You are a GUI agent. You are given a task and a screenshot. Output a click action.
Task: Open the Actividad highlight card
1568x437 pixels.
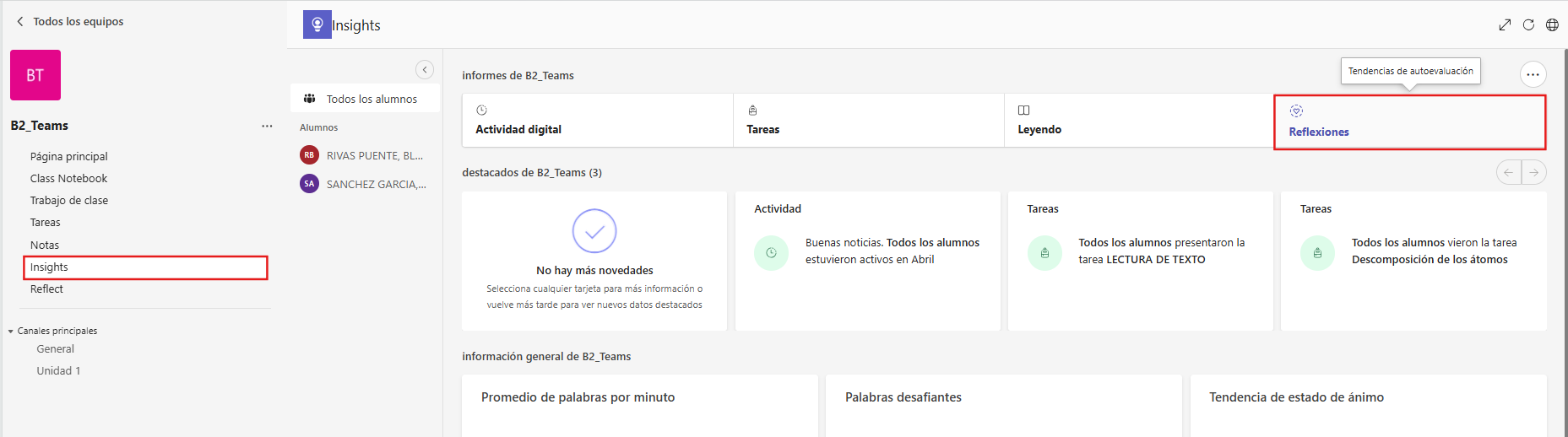(x=868, y=261)
